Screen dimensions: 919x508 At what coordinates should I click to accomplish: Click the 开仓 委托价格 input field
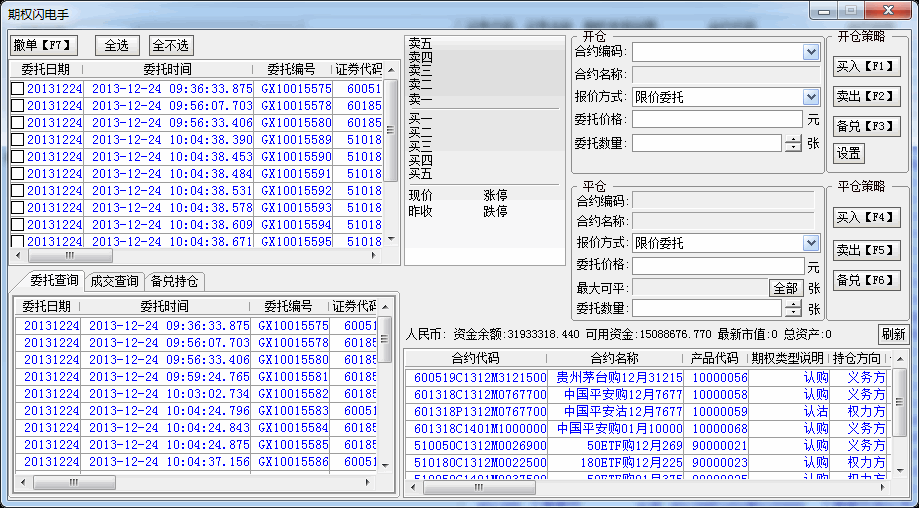tap(717, 120)
